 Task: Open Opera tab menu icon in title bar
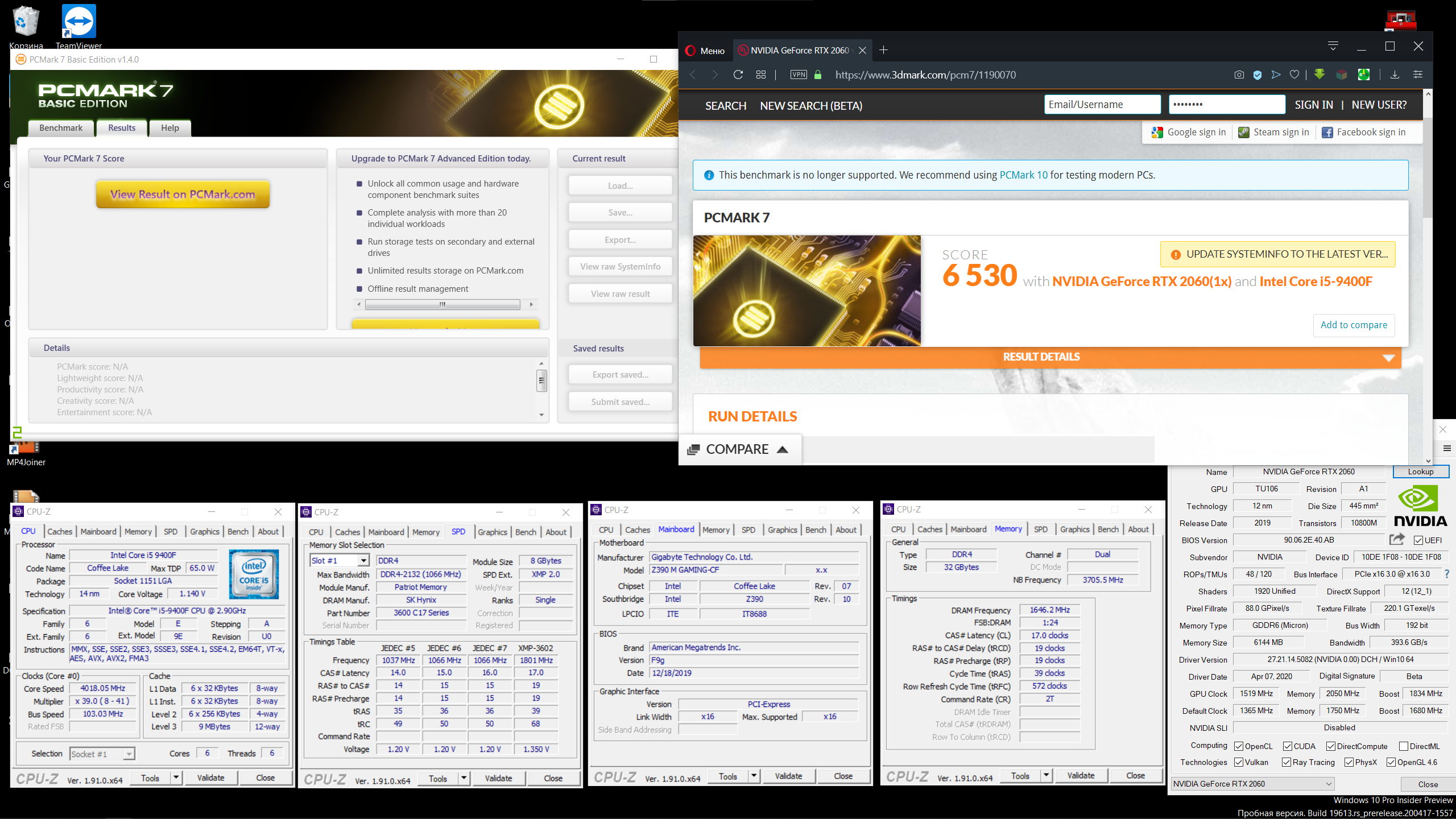point(1333,46)
